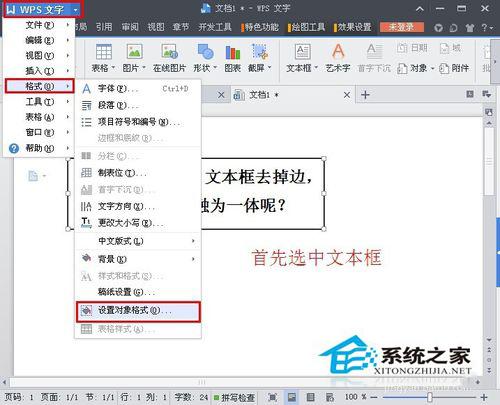This screenshot has width=500, height=405.
Task: Open the 工具(T) menu item
Action: coord(39,101)
